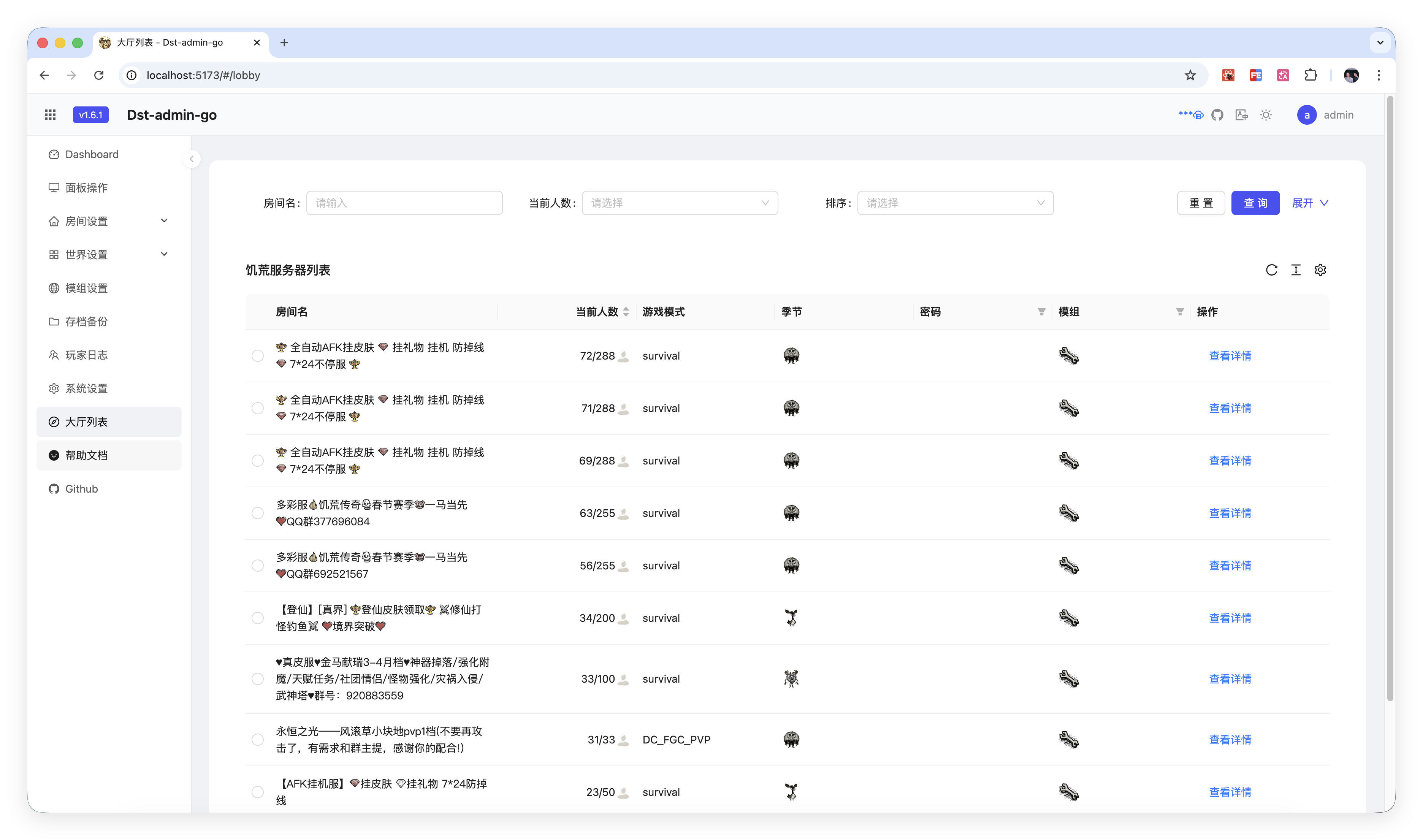The height and width of the screenshot is (840, 1423).
Task: Click the 房间名 input field
Action: pos(404,203)
